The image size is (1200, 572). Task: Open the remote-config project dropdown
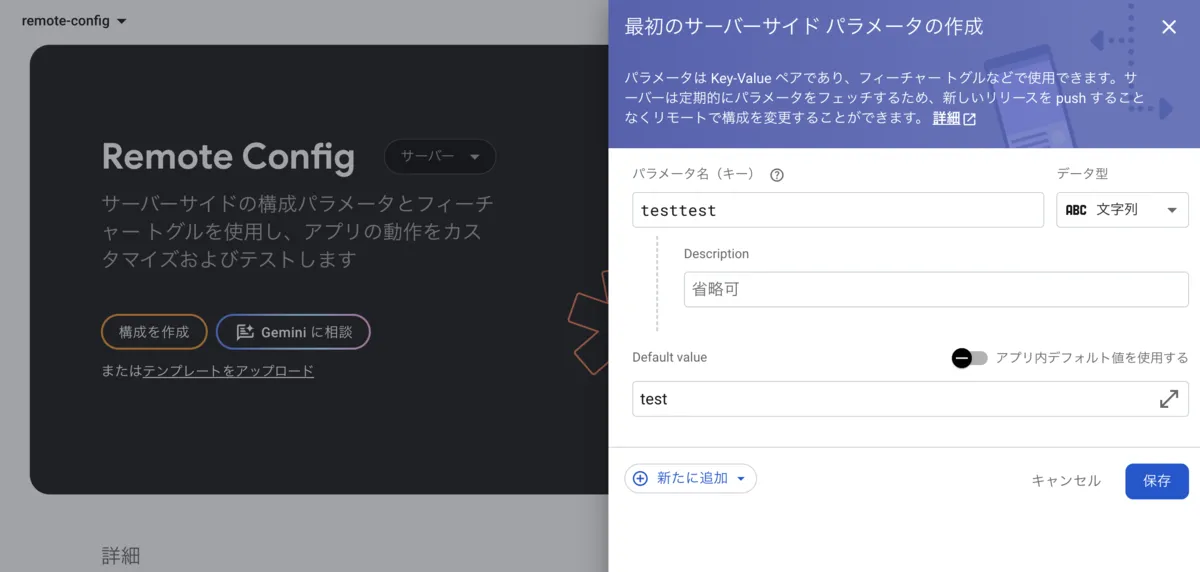coord(74,21)
